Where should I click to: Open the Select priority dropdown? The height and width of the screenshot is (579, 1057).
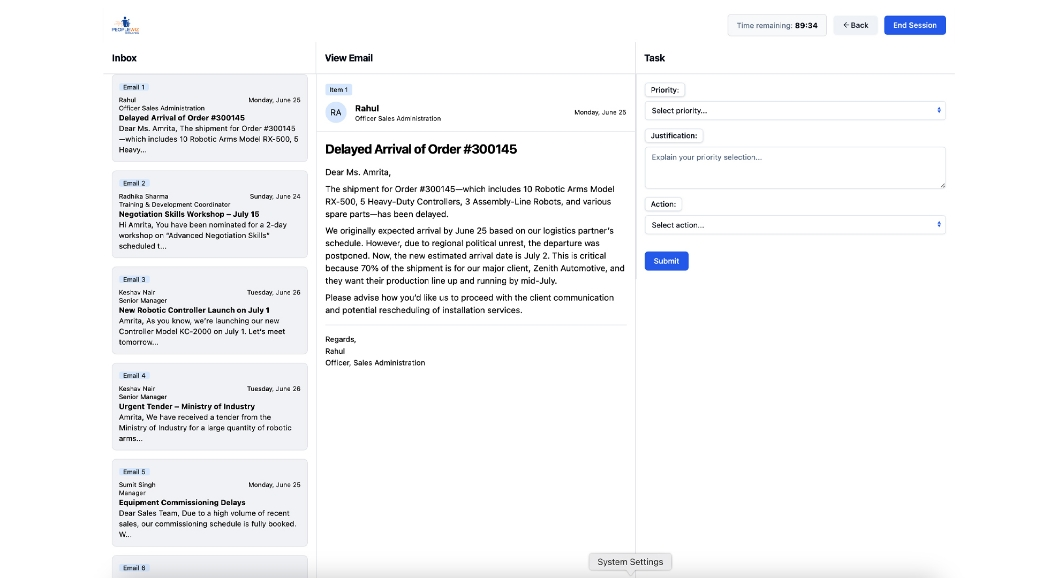tap(794, 111)
